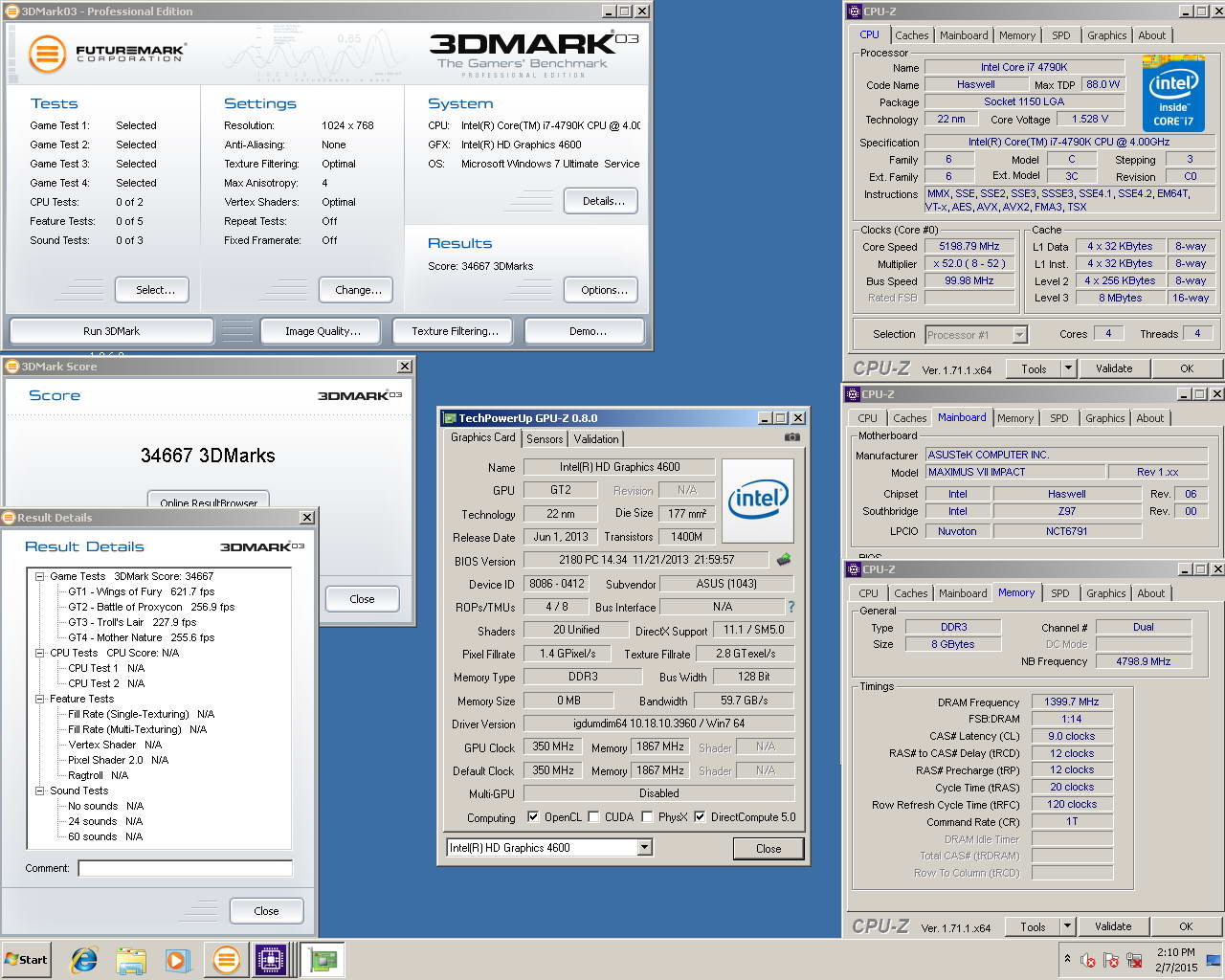Open the Tools dropdown arrow in the CPU-Z CPU window
This screenshot has width=1225, height=980.
tap(1069, 368)
